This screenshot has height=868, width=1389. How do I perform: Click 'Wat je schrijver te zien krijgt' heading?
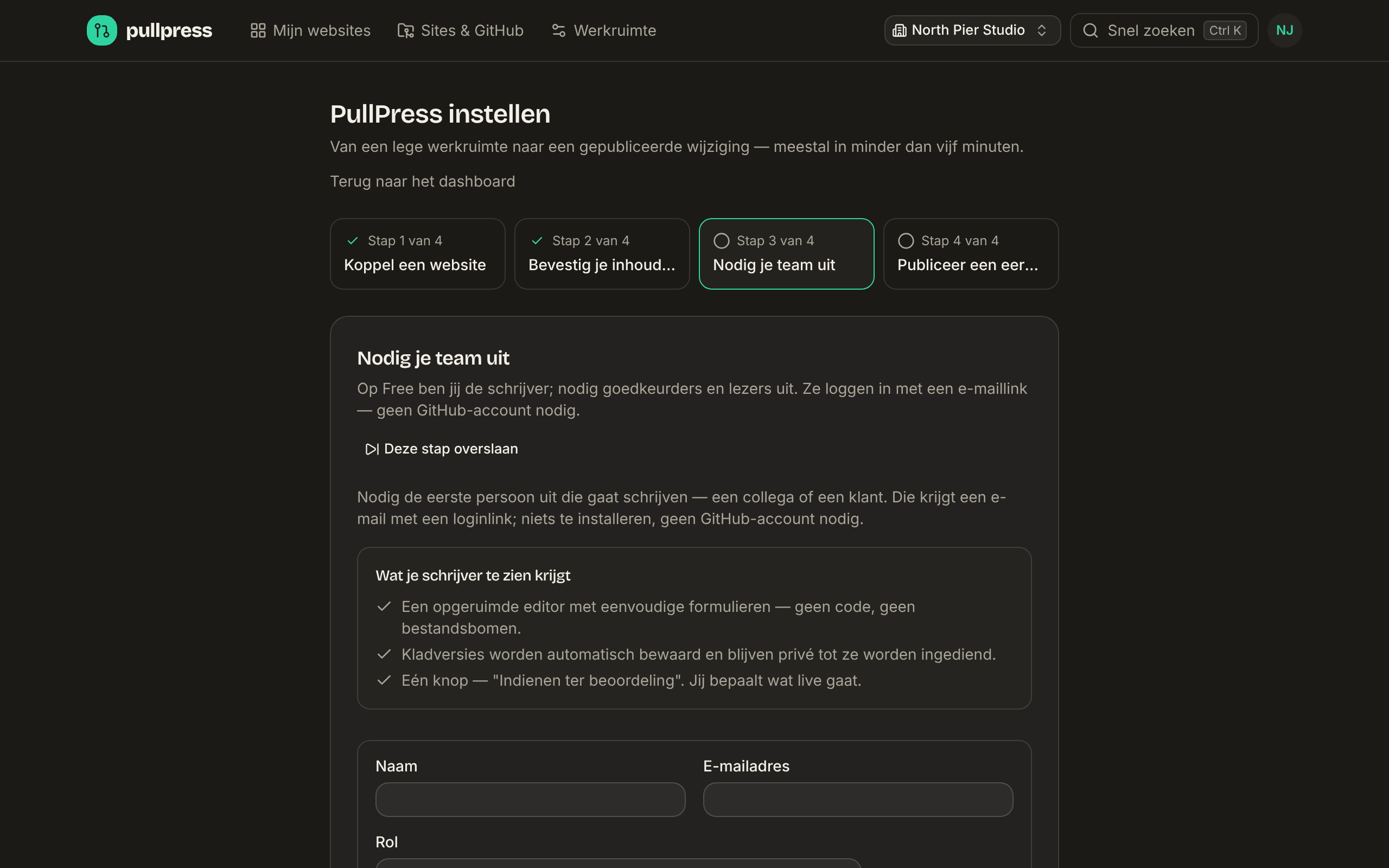[473, 576]
